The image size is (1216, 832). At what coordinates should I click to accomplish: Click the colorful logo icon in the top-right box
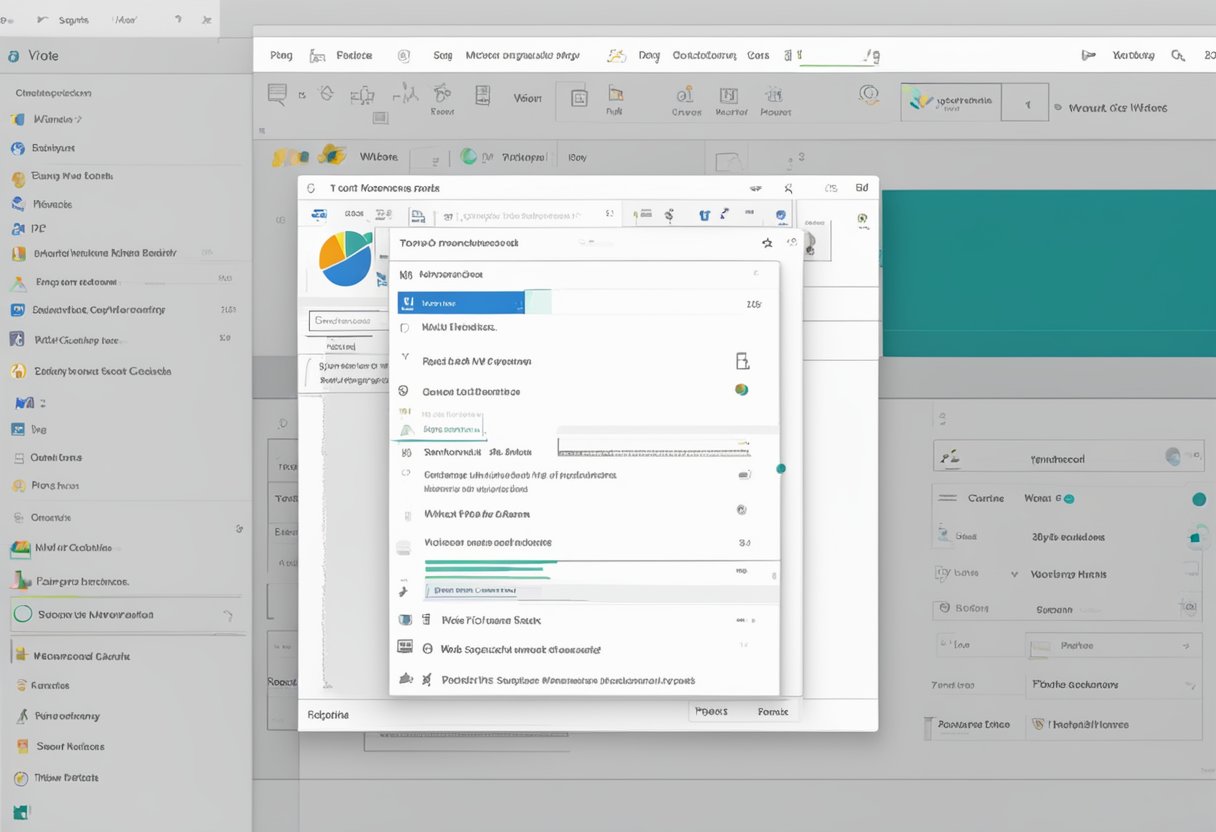(920, 101)
